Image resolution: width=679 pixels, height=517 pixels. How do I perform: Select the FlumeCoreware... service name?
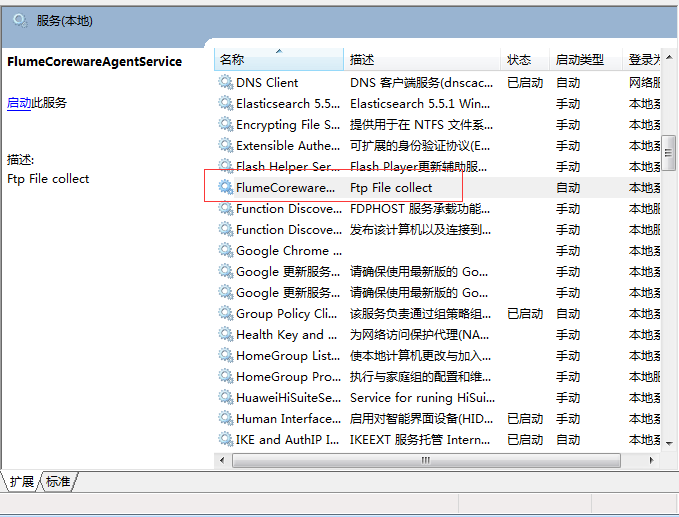[285, 187]
